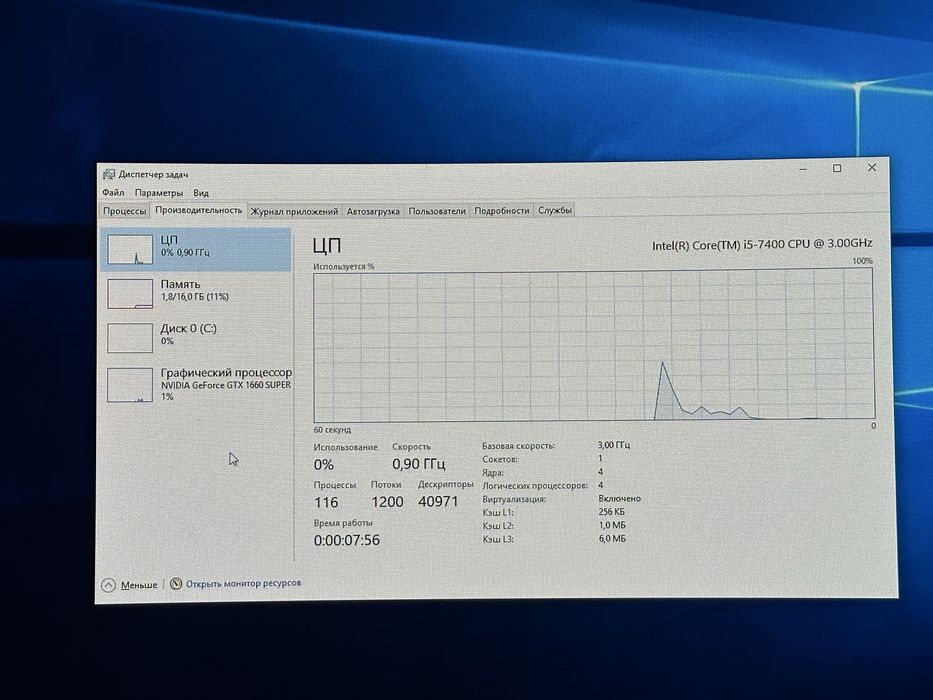
Task: Open the Пользователи tab
Action: pos(437,211)
